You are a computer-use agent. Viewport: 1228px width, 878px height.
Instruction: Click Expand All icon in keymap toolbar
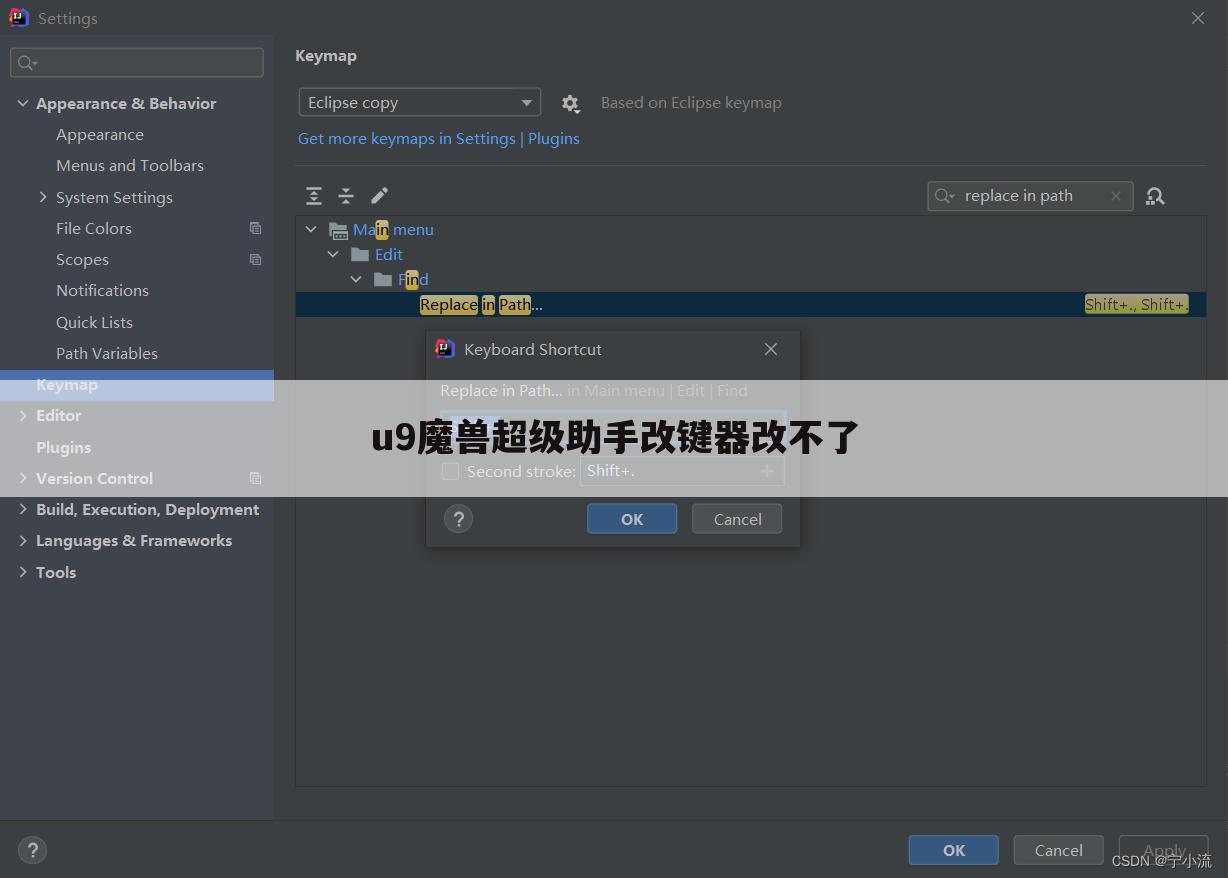click(x=314, y=196)
